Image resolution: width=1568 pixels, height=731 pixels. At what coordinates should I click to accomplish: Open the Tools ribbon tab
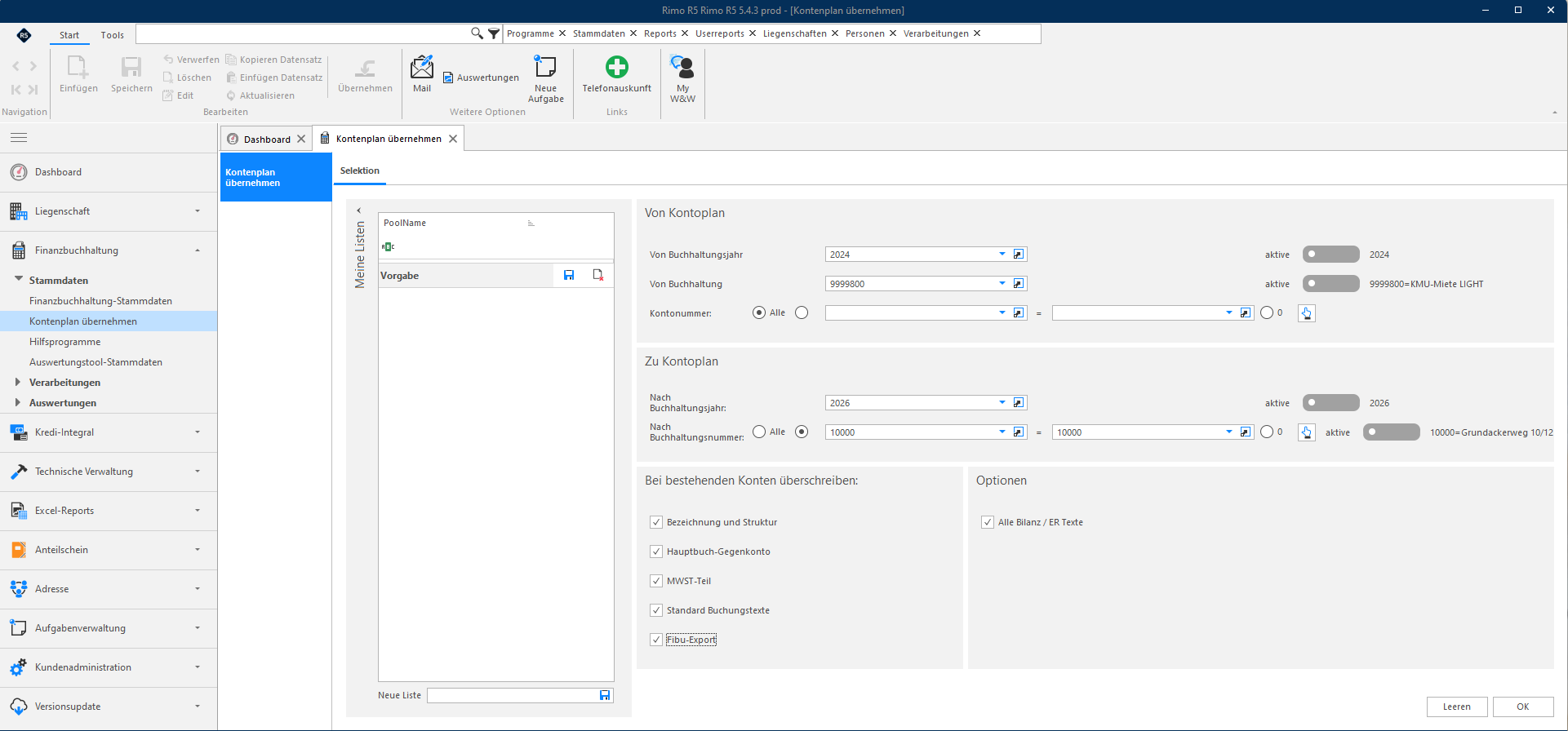113,35
